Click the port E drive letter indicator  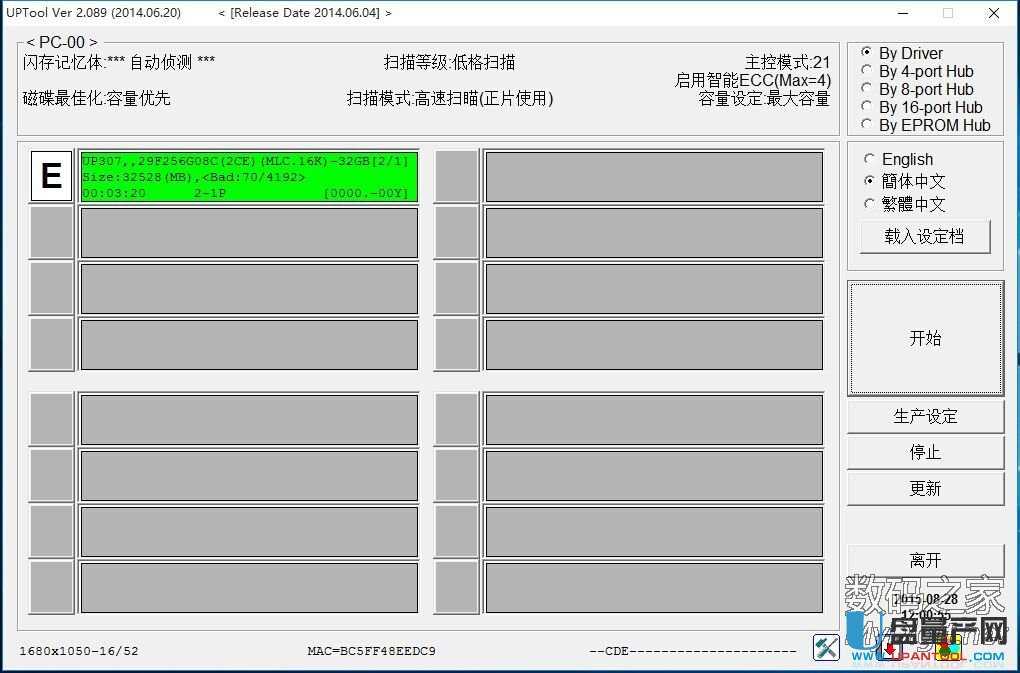51,176
